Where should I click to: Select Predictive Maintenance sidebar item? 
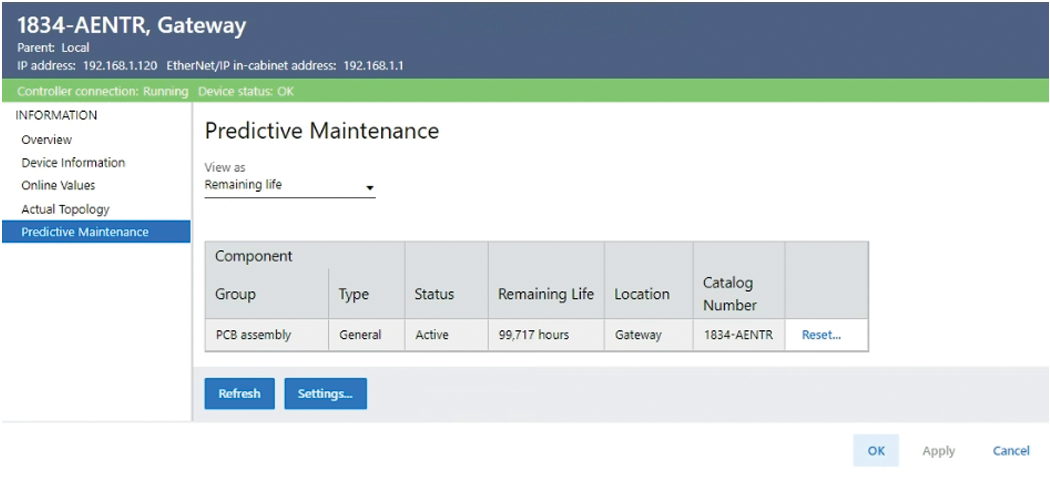(x=96, y=232)
